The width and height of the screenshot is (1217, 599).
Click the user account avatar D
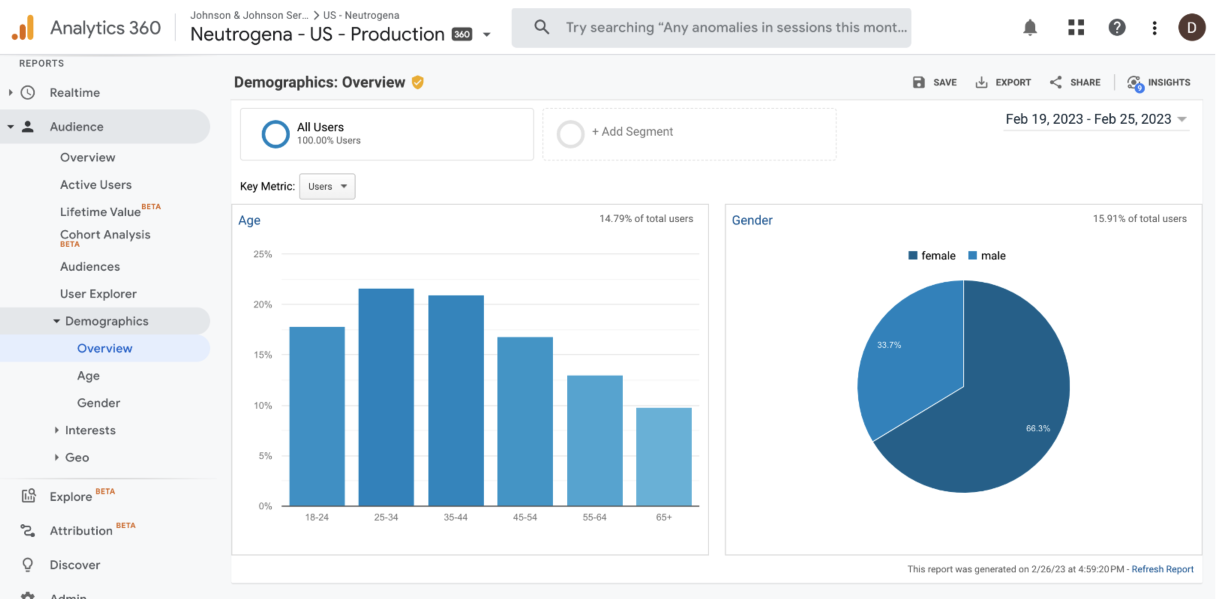pyautogui.click(x=1191, y=28)
